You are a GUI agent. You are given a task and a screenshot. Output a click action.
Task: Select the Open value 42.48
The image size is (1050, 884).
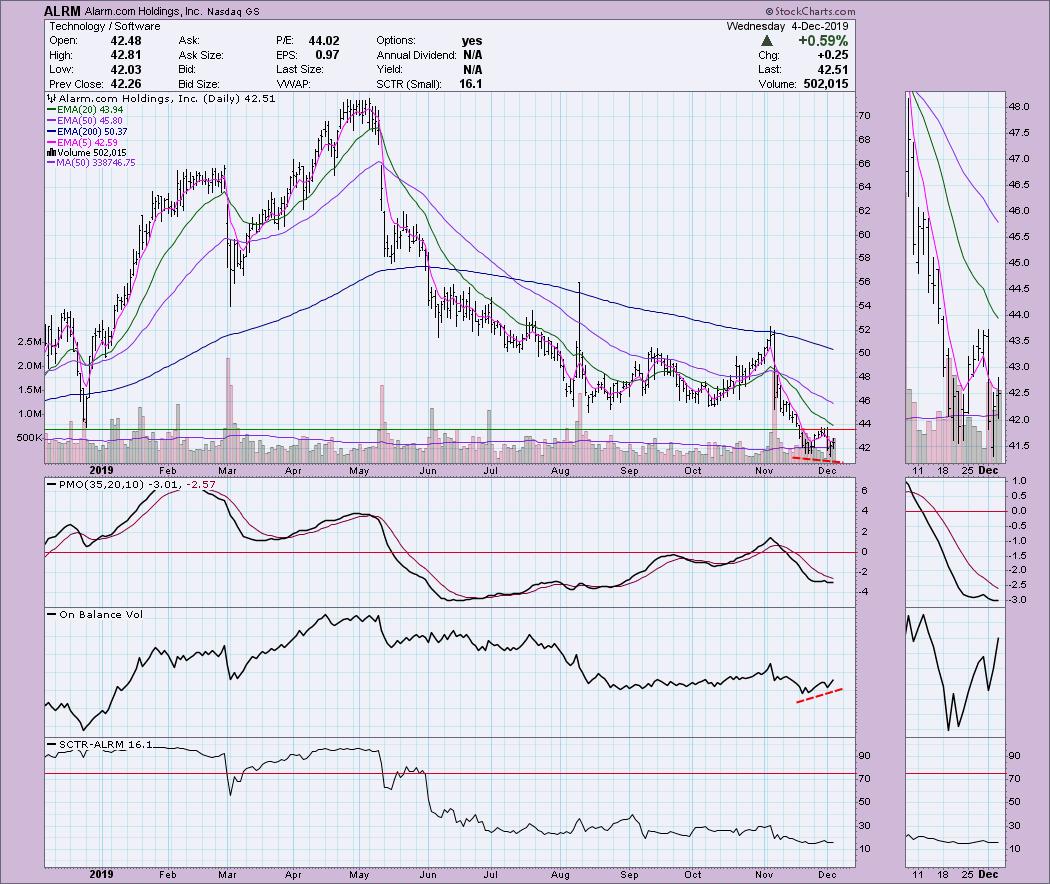pyautogui.click(x=126, y=41)
